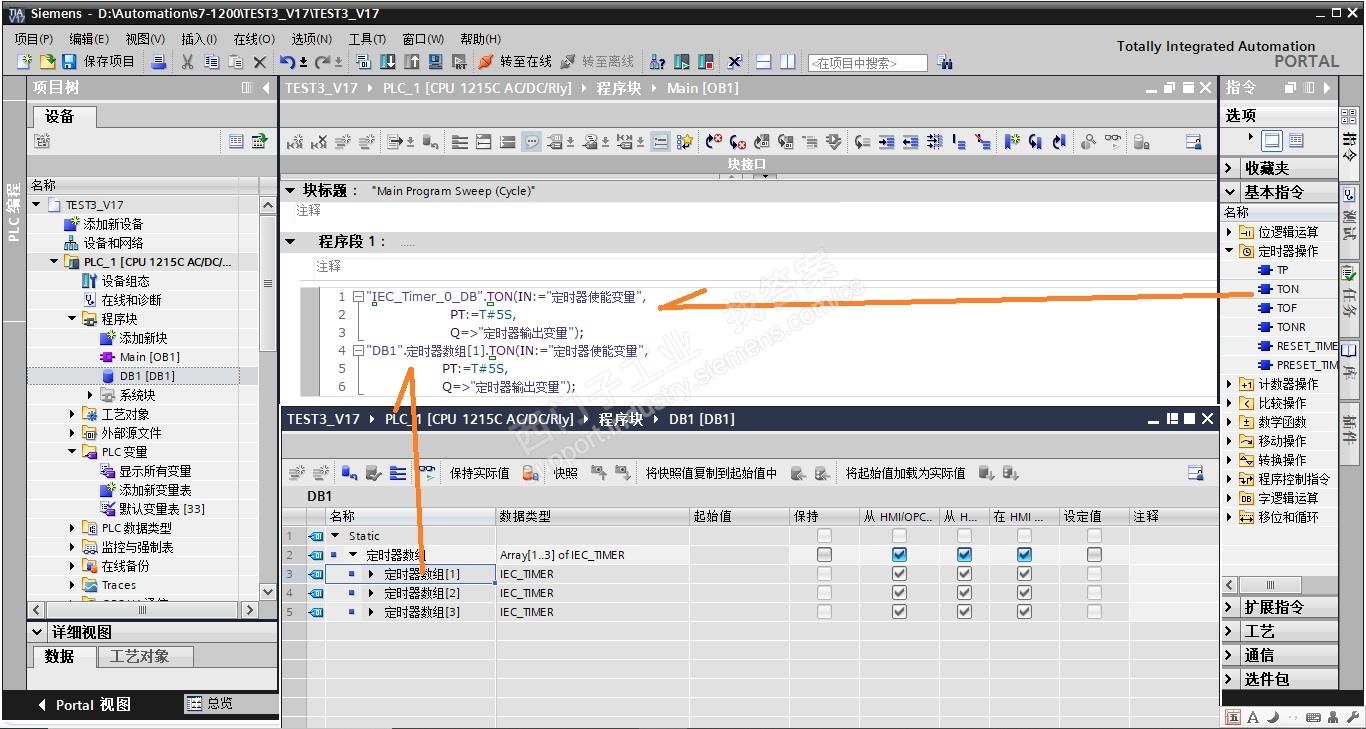Viewport: 1366px width, 729px height.
Task: Open existing project toolbar icon
Action: click(47, 62)
